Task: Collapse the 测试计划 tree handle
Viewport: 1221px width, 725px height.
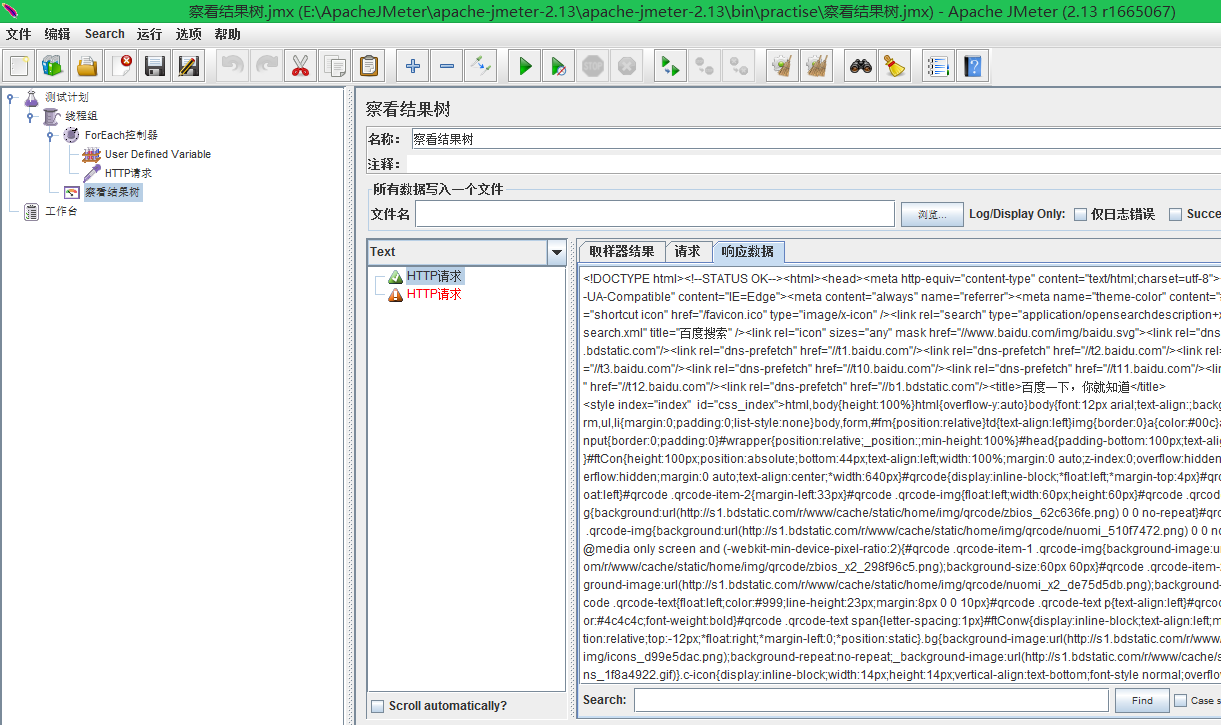Action: click(10, 98)
